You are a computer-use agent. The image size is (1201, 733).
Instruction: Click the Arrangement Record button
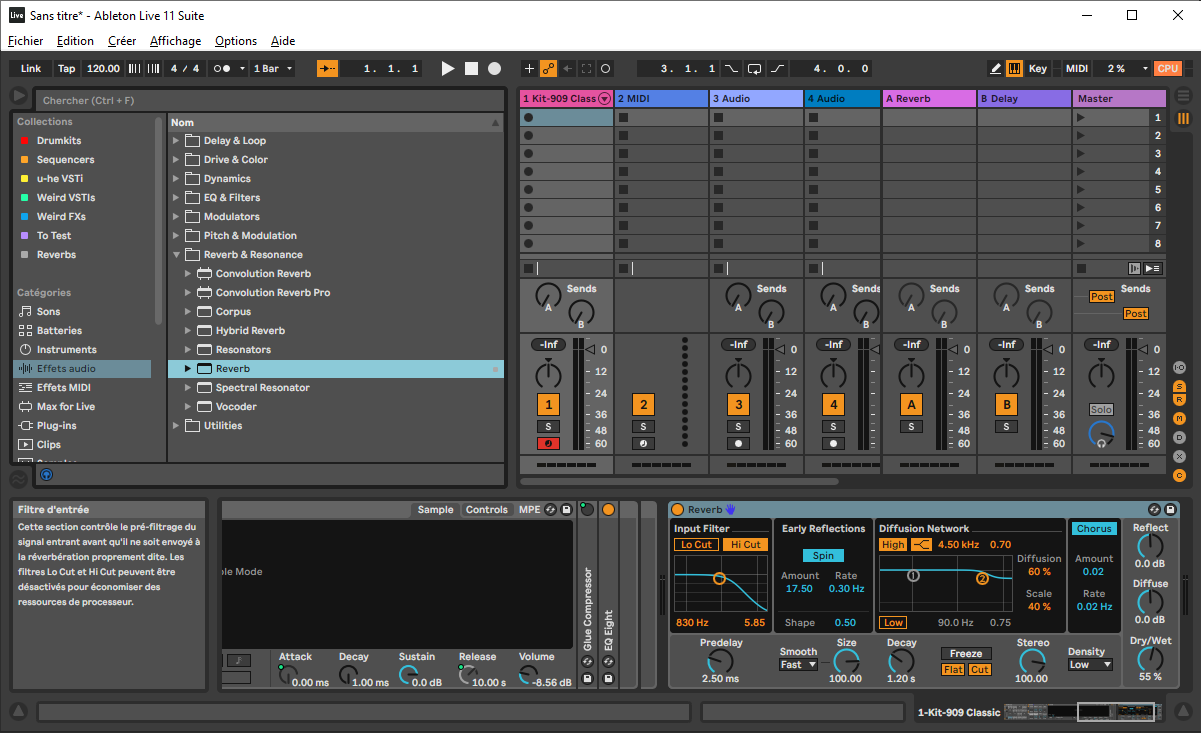point(494,68)
